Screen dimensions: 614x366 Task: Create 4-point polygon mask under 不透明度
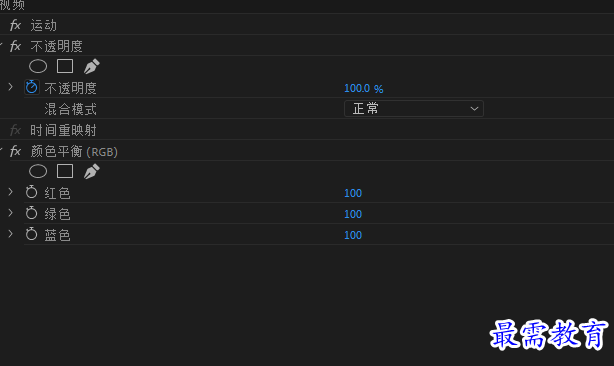(x=65, y=66)
